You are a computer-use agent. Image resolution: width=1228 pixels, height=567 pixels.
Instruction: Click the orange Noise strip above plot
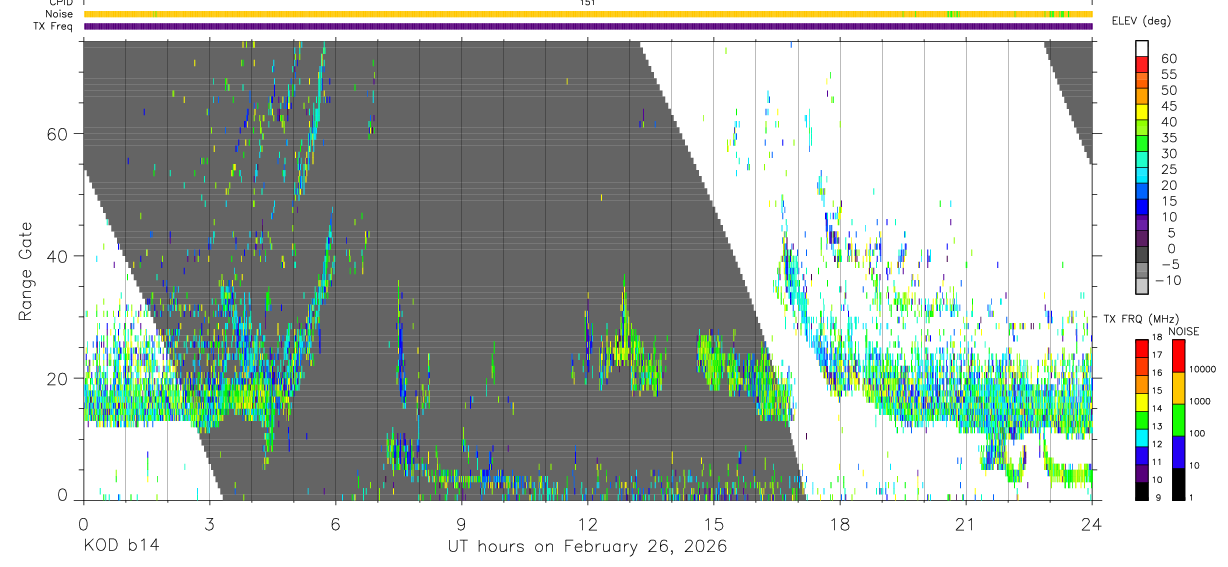(588, 14)
